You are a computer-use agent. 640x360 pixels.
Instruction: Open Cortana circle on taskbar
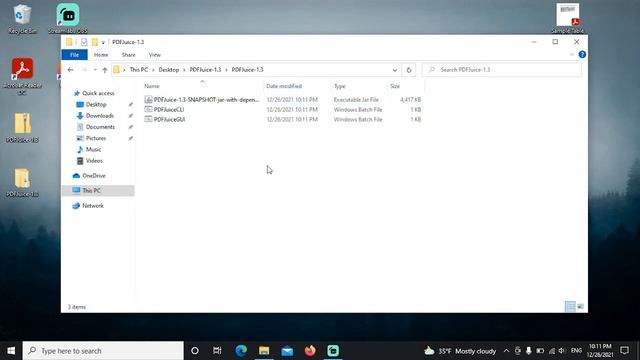[195, 351]
